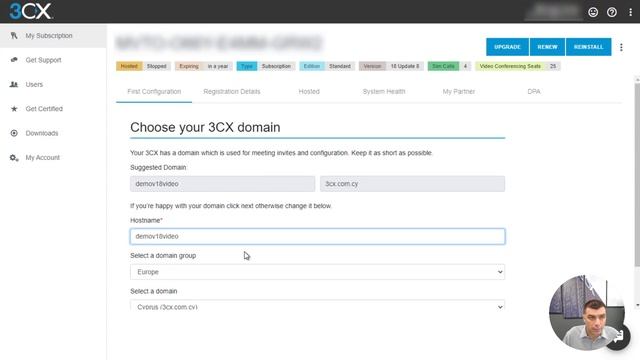640x360 pixels.
Task: Click the Get Certified star icon
Action: tap(14, 109)
